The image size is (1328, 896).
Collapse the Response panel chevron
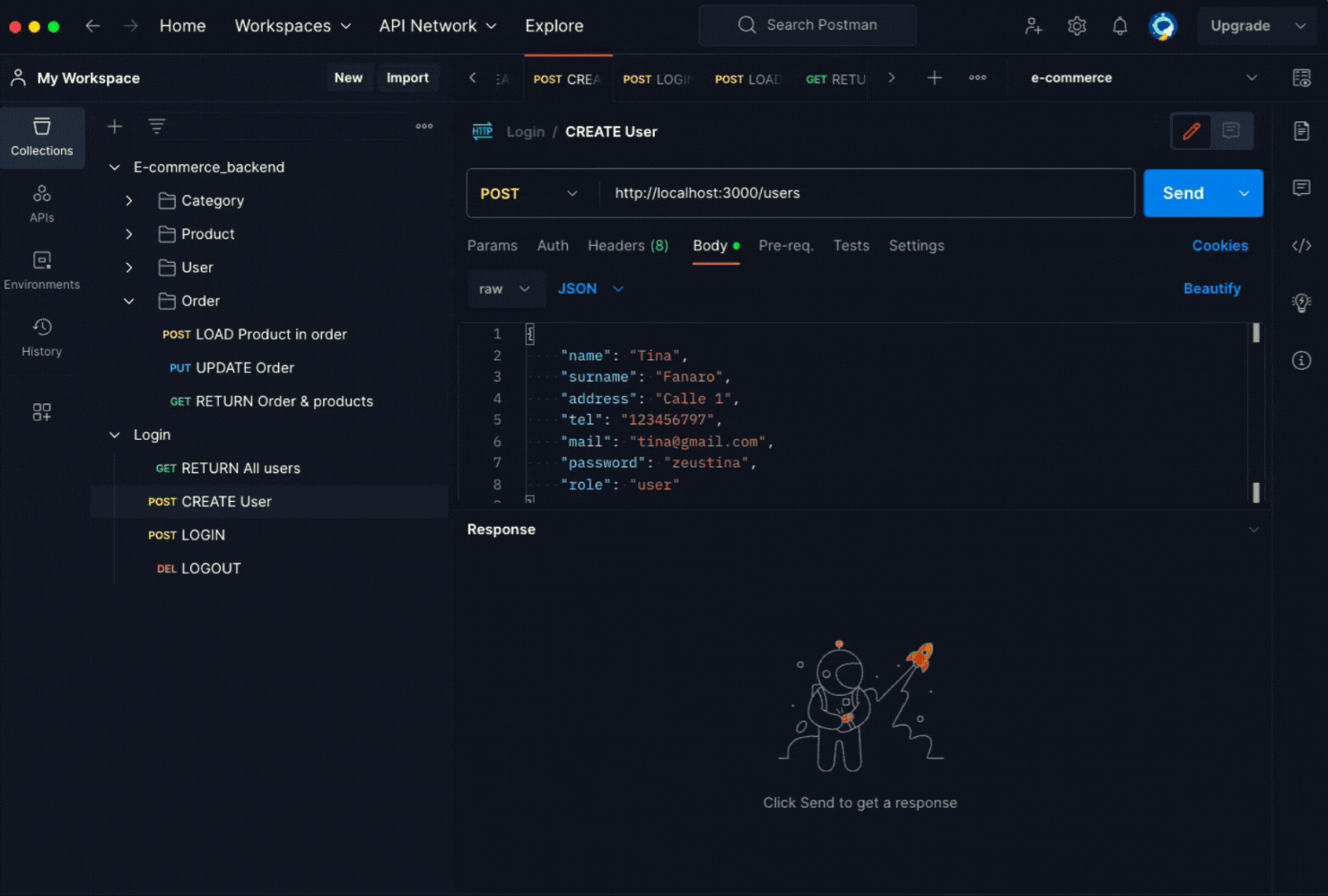pos(1253,529)
